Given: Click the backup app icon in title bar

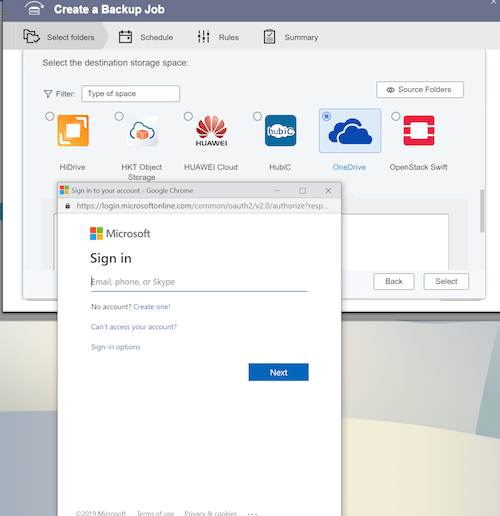Looking at the screenshot, I should [x=34, y=9].
